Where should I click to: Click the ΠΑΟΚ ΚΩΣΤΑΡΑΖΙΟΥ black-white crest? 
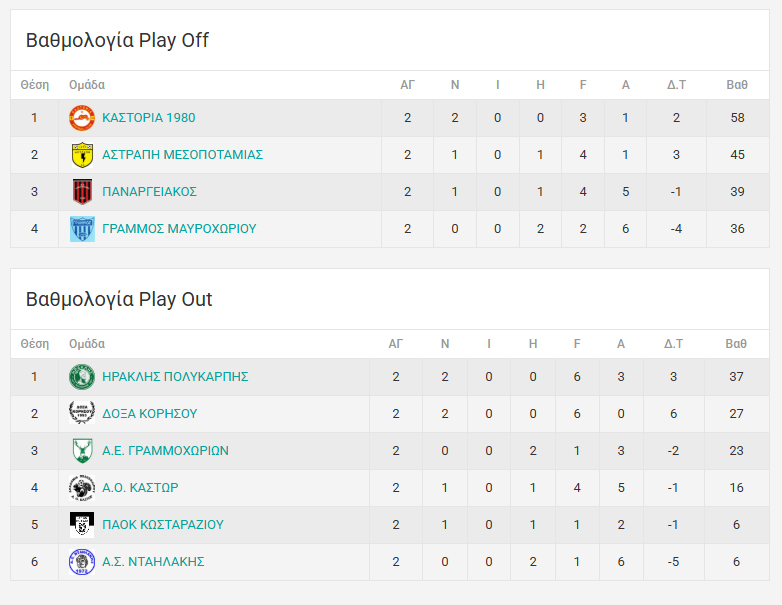point(82,525)
